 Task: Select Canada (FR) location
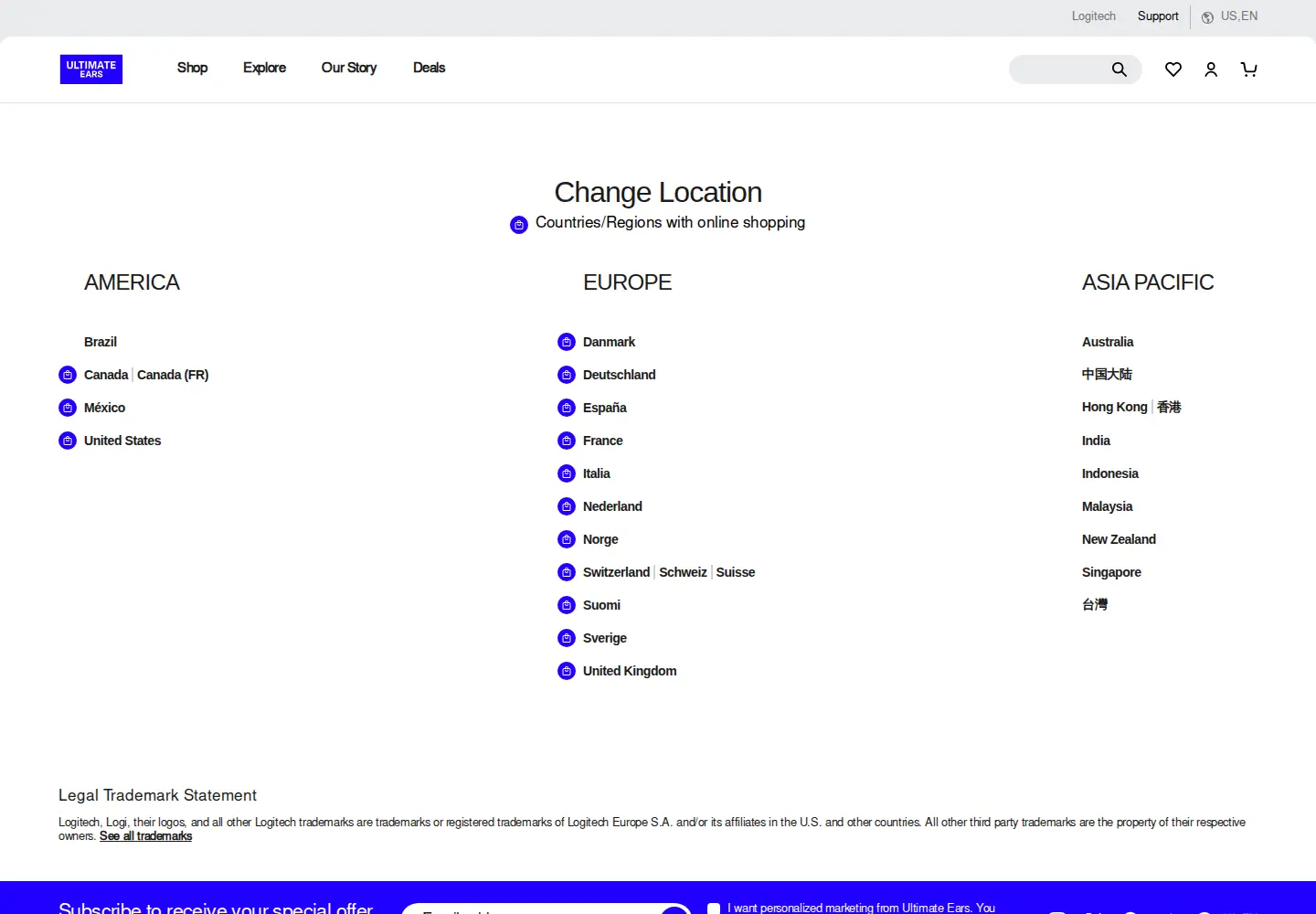coord(173,375)
